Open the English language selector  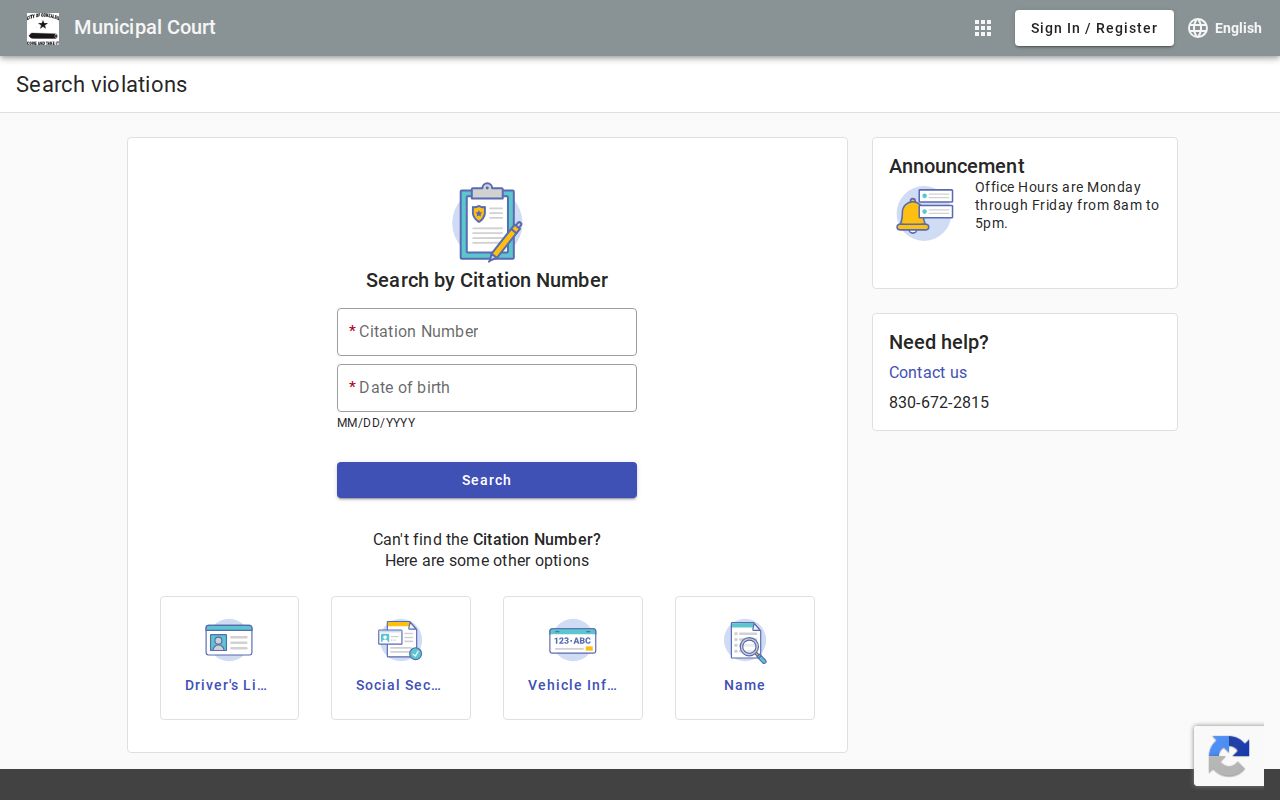[x=1224, y=28]
